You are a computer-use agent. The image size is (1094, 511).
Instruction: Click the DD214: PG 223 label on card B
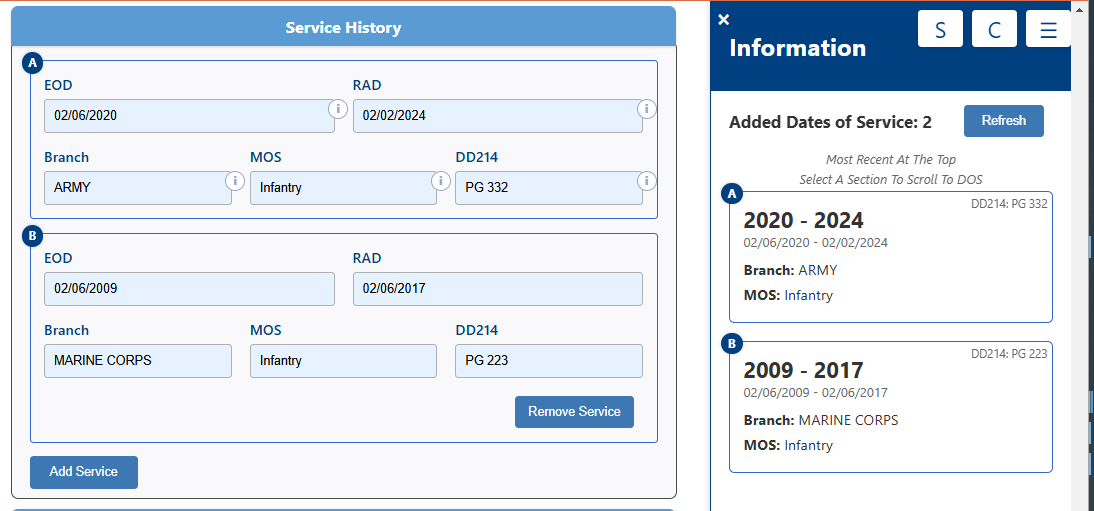tap(1009, 354)
